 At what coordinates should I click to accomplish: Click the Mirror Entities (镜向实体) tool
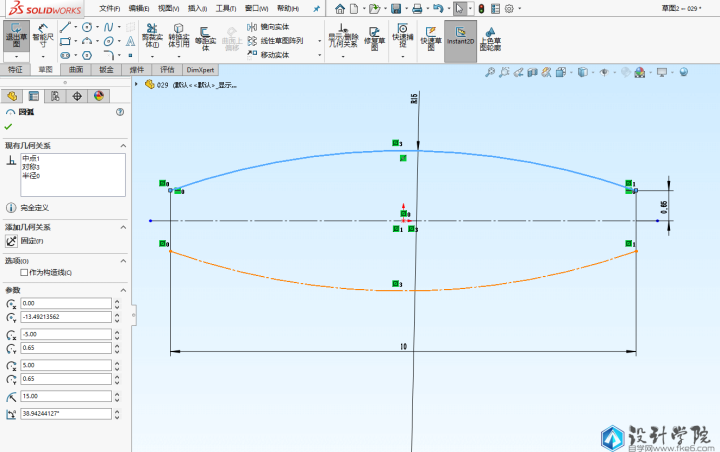pyautogui.click(x=270, y=26)
